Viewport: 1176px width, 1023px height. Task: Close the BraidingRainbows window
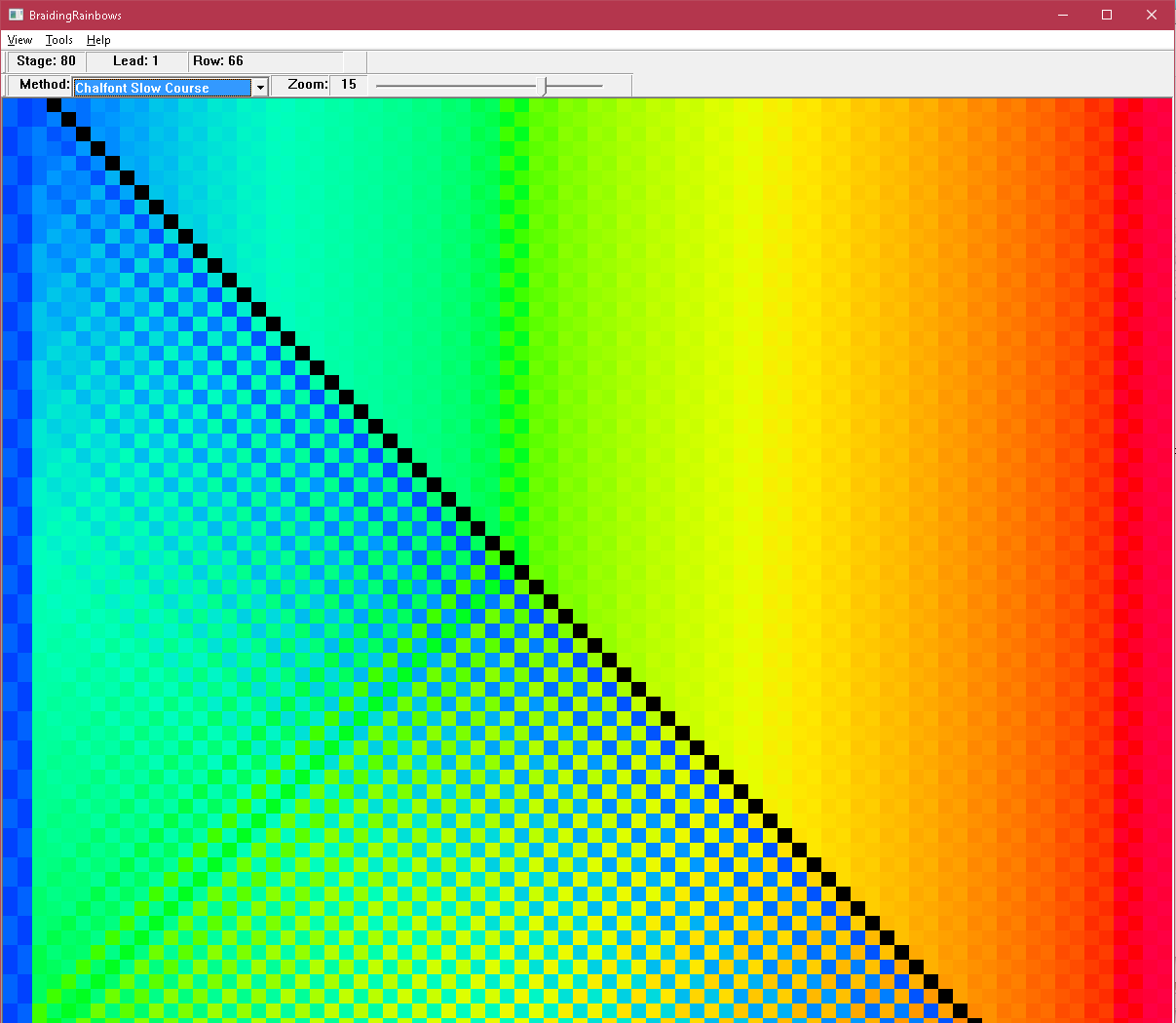[x=1152, y=15]
